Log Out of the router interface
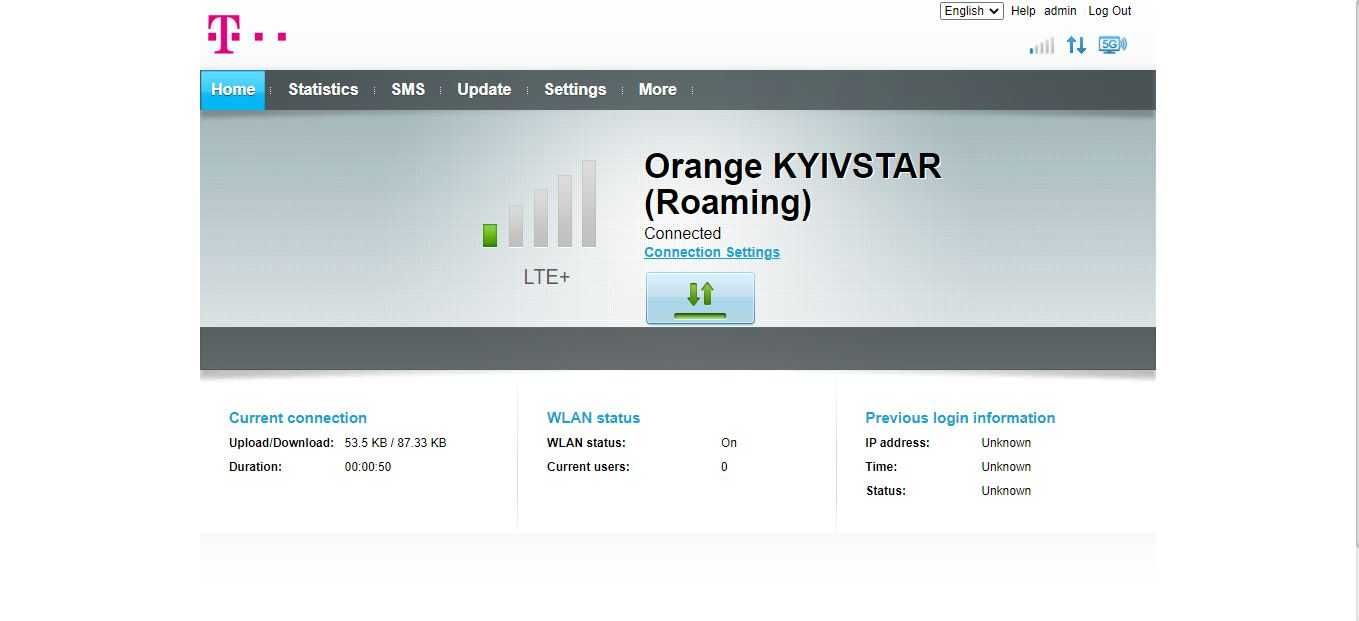Screen dimensions: 1359x621 pos(1110,11)
